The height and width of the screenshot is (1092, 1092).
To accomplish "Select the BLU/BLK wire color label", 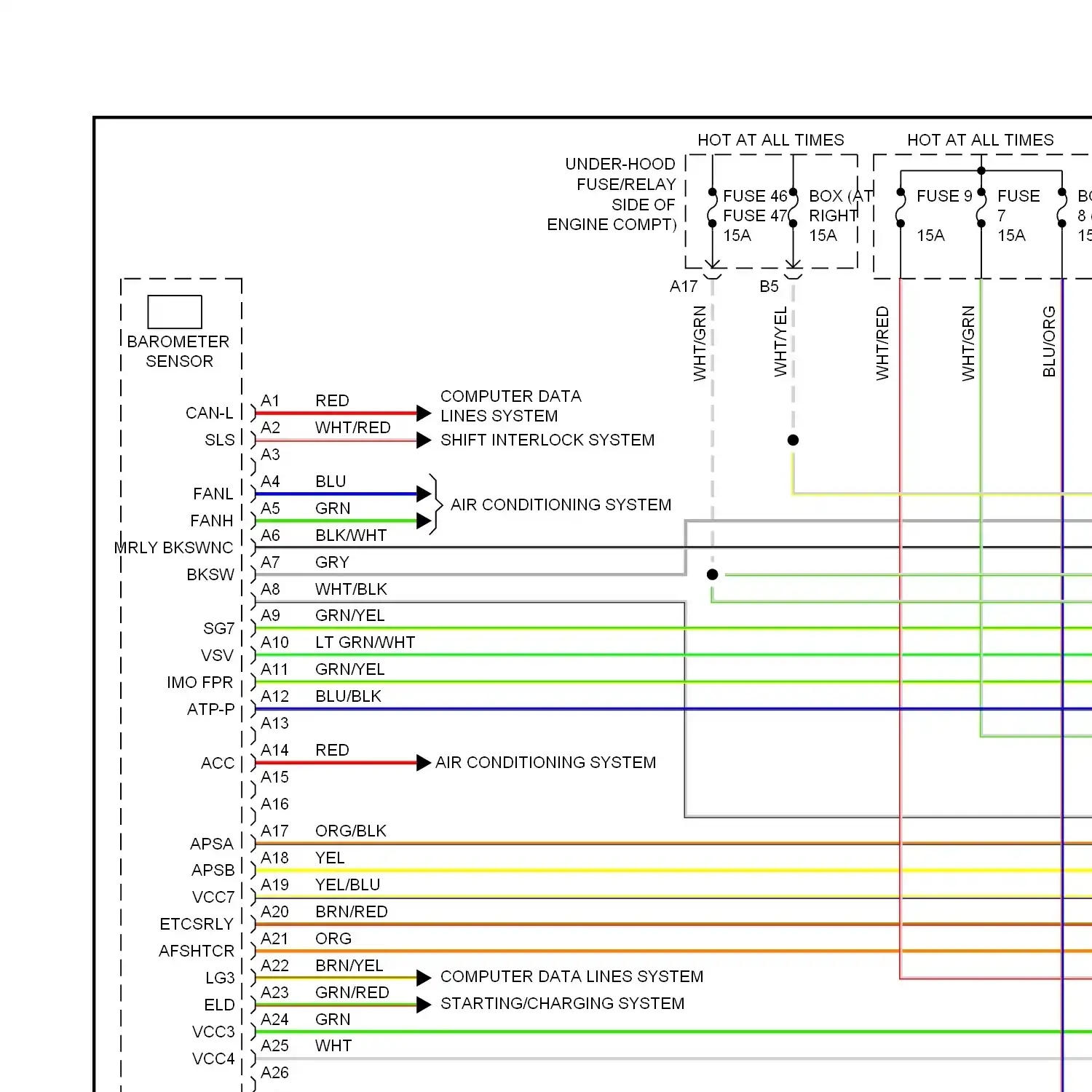I will pyautogui.click(x=348, y=697).
